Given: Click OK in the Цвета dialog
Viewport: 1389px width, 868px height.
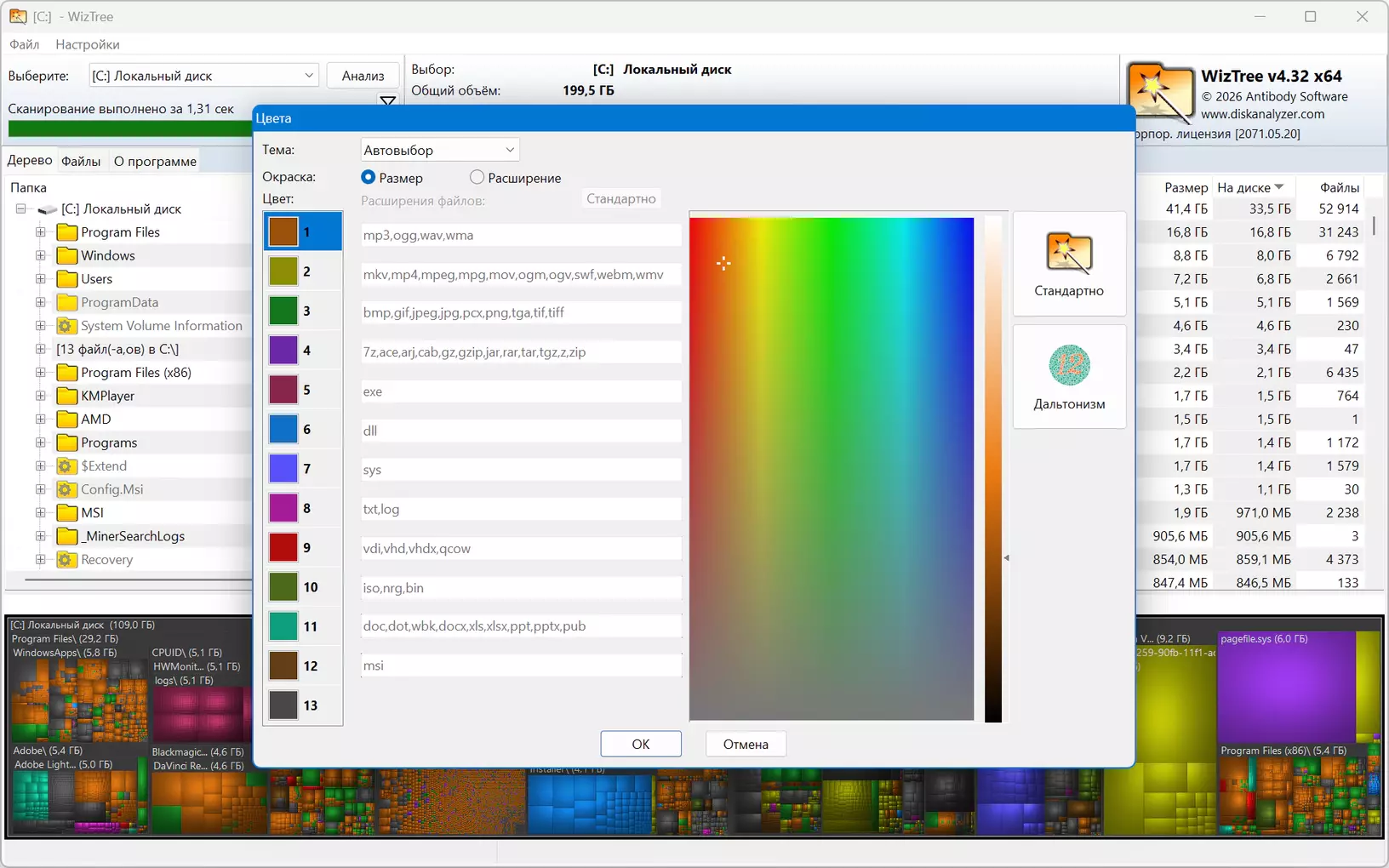Looking at the screenshot, I should click(641, 744).
